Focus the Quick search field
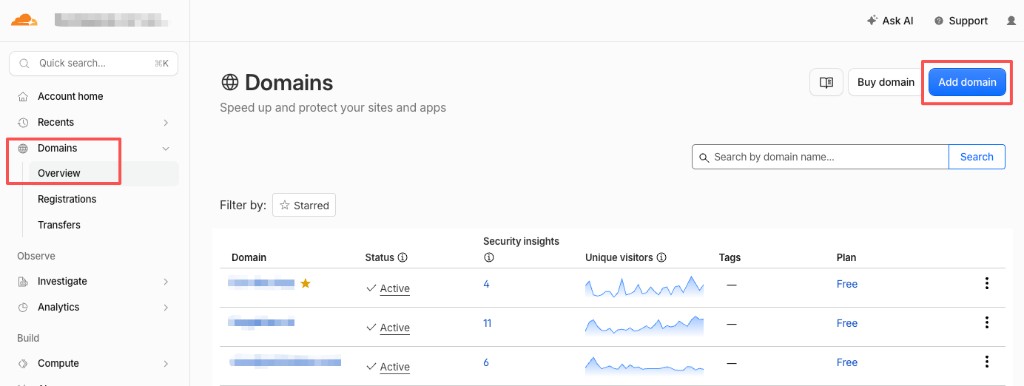The width and height of the screenshot is (1024, 386). pos(93,63)
